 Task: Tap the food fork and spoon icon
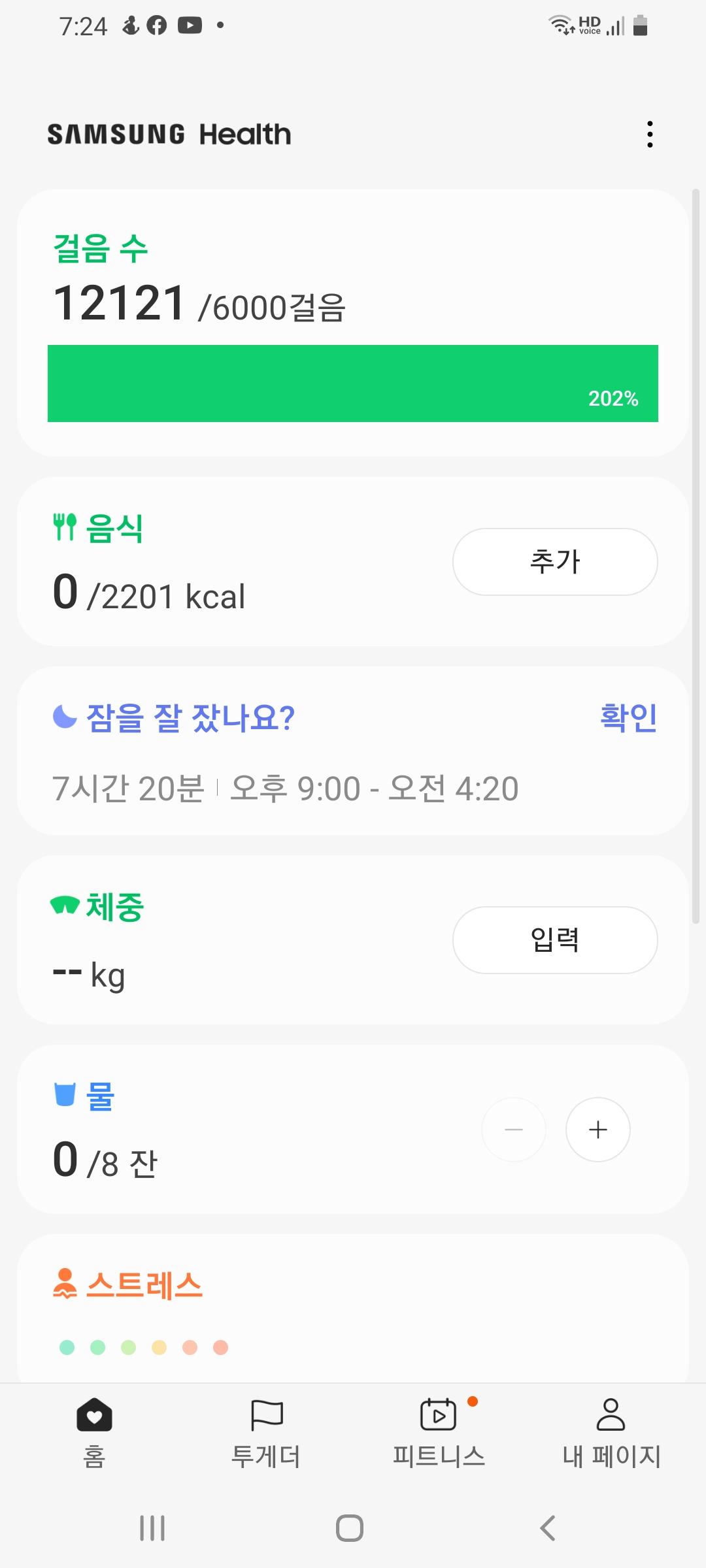coord(65,527)
